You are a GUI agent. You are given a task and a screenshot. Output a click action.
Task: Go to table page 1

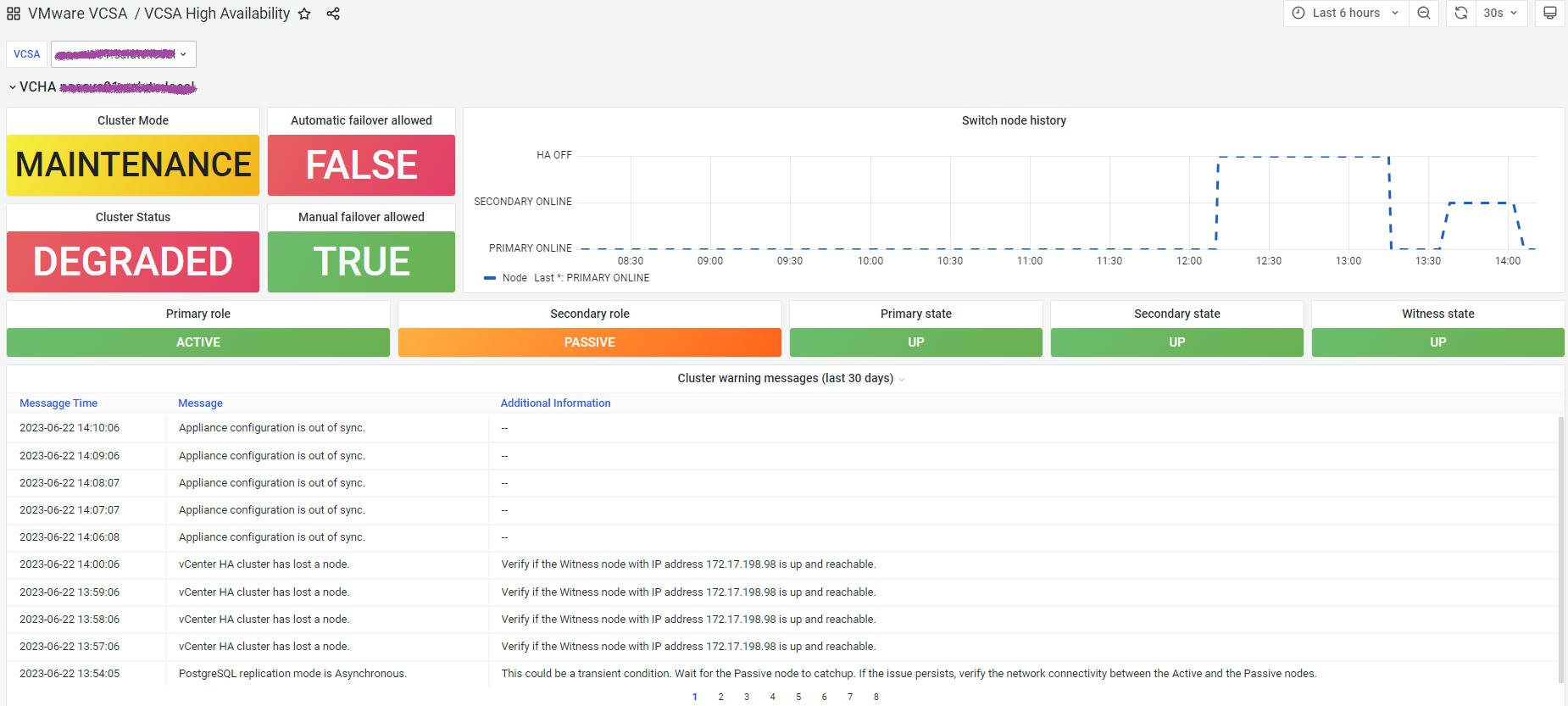tap(695, 697)
